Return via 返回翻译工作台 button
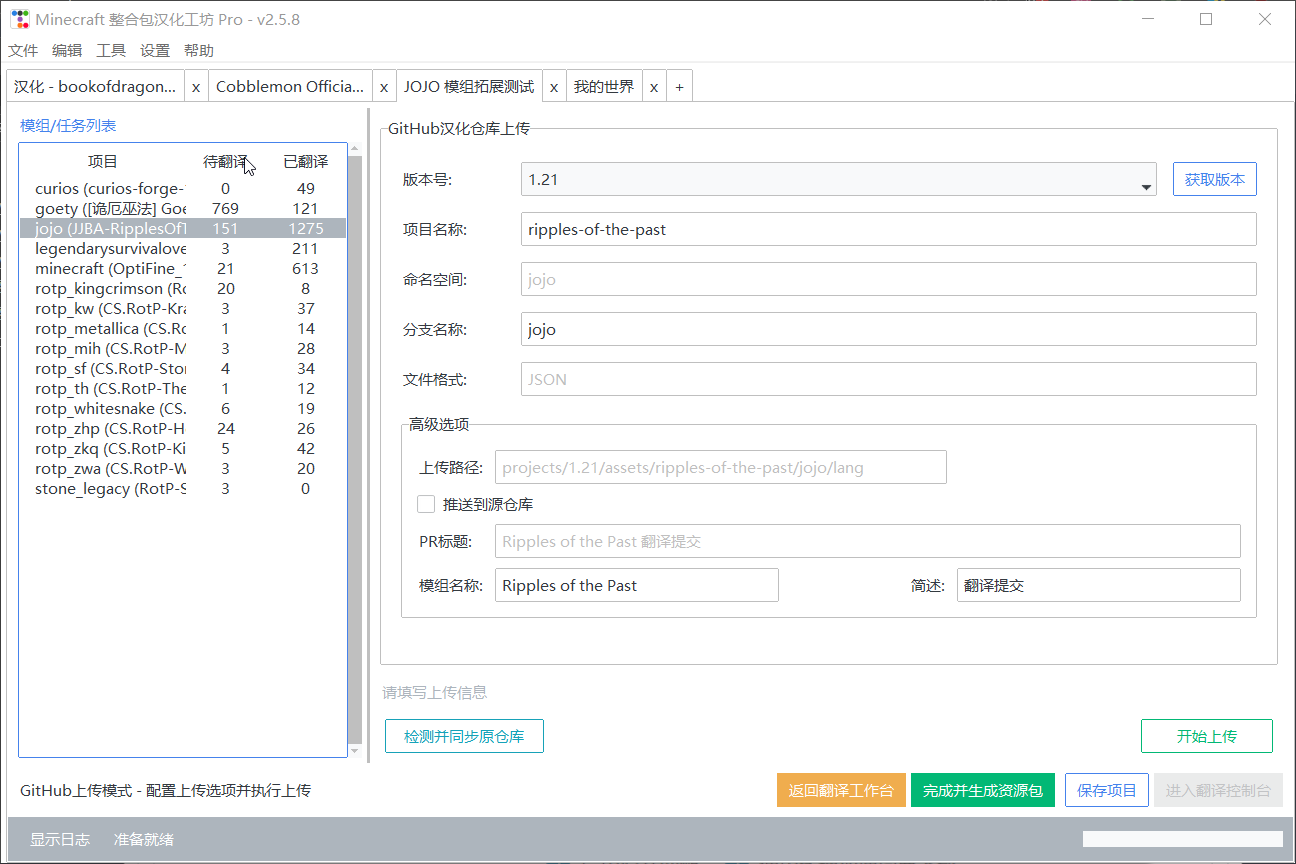Screen dimensions: 1296x864 click(841, 790)
